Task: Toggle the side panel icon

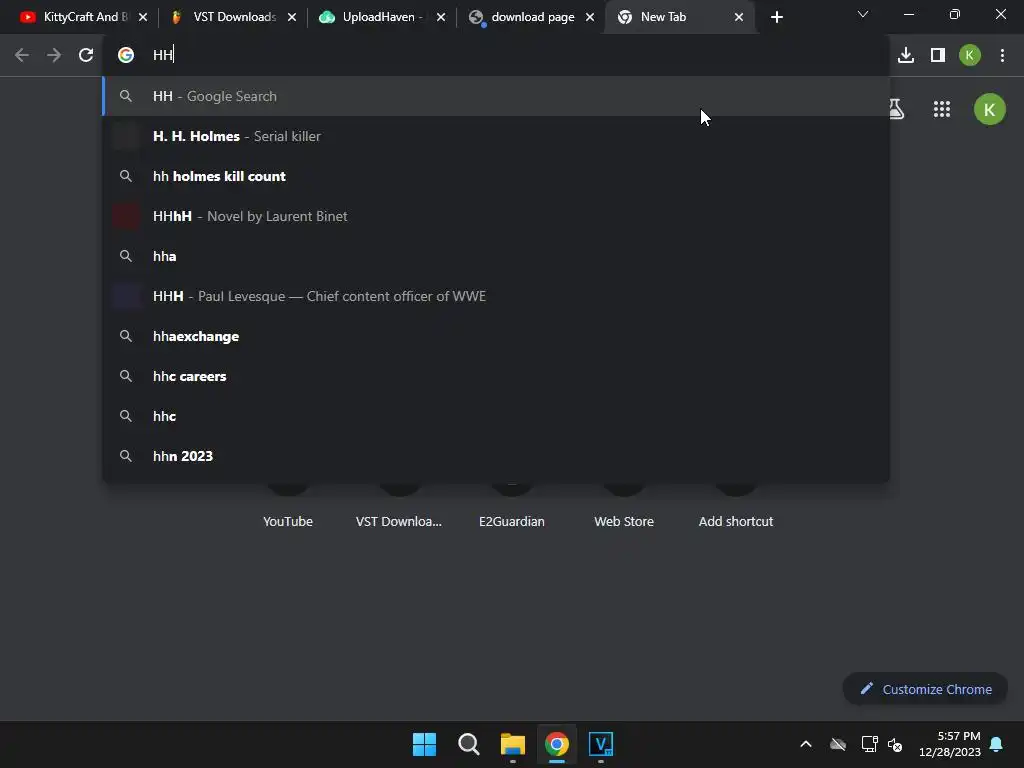Action: [x=938, y=55]
